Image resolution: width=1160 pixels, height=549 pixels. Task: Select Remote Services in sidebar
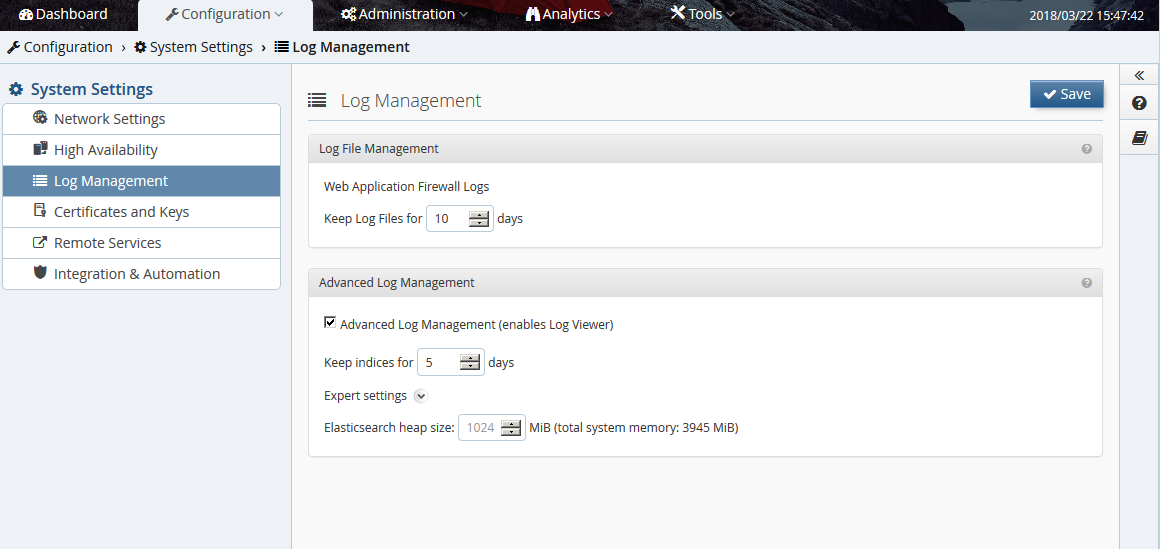[x=141, y=243]
